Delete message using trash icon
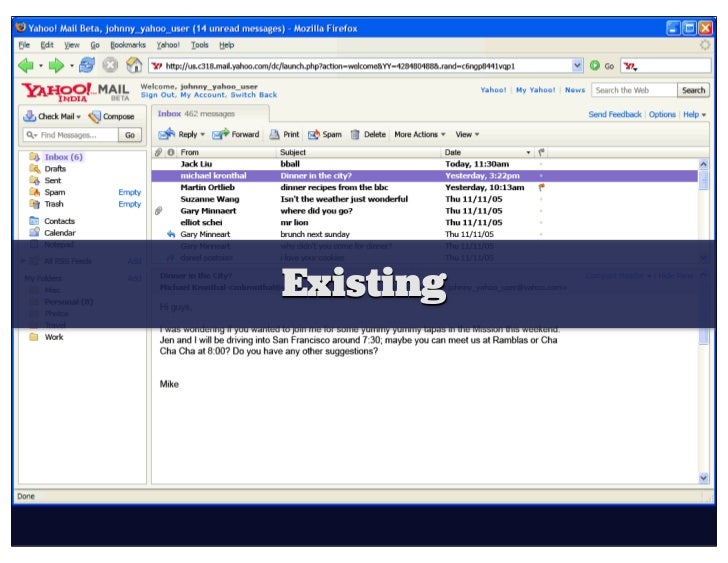The height and width of the screenshot is (563, 728). tap(354, 134)
